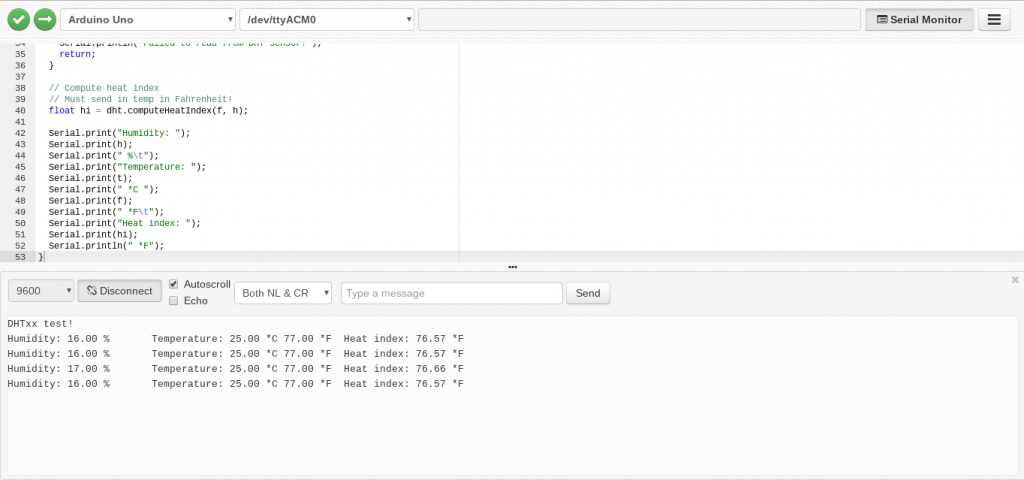The width and height of the screenshot is (1024, 480).
Task: Click the green Upload arrow icon
Action: (x=45, y=19)
